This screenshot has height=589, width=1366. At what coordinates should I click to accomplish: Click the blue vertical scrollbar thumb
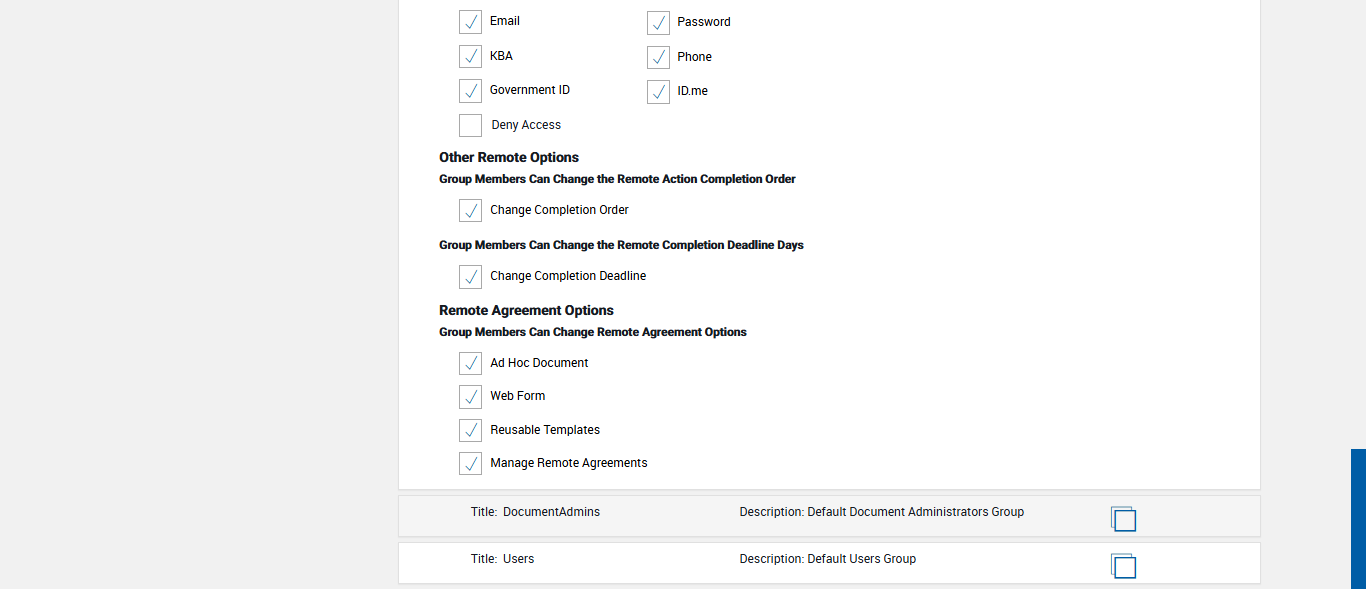click(x=1358, y=518)
